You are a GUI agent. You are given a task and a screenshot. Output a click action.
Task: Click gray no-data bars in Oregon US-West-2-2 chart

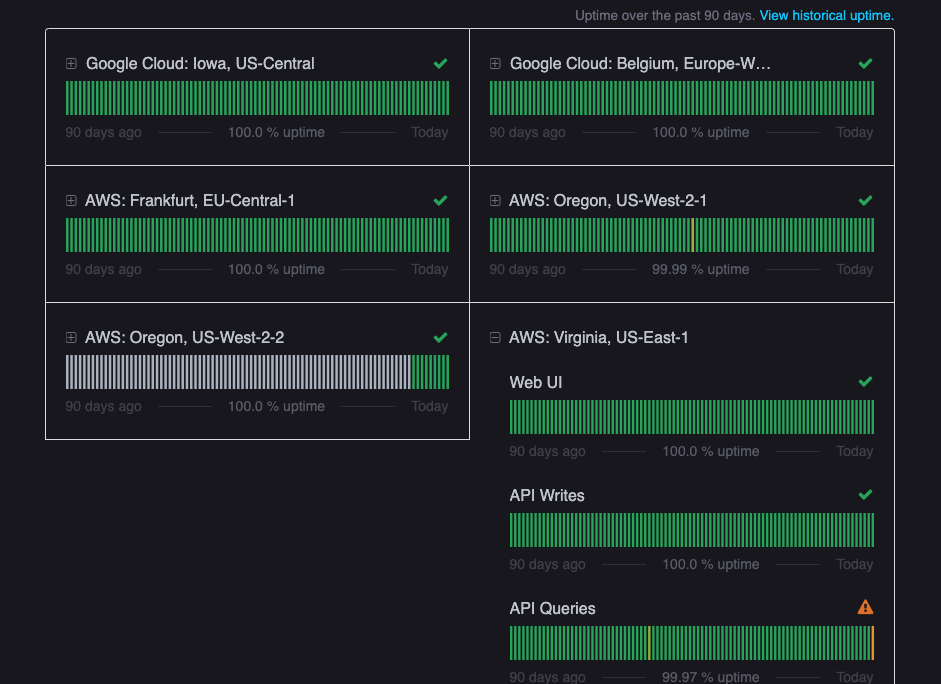(x=238, y=372)
